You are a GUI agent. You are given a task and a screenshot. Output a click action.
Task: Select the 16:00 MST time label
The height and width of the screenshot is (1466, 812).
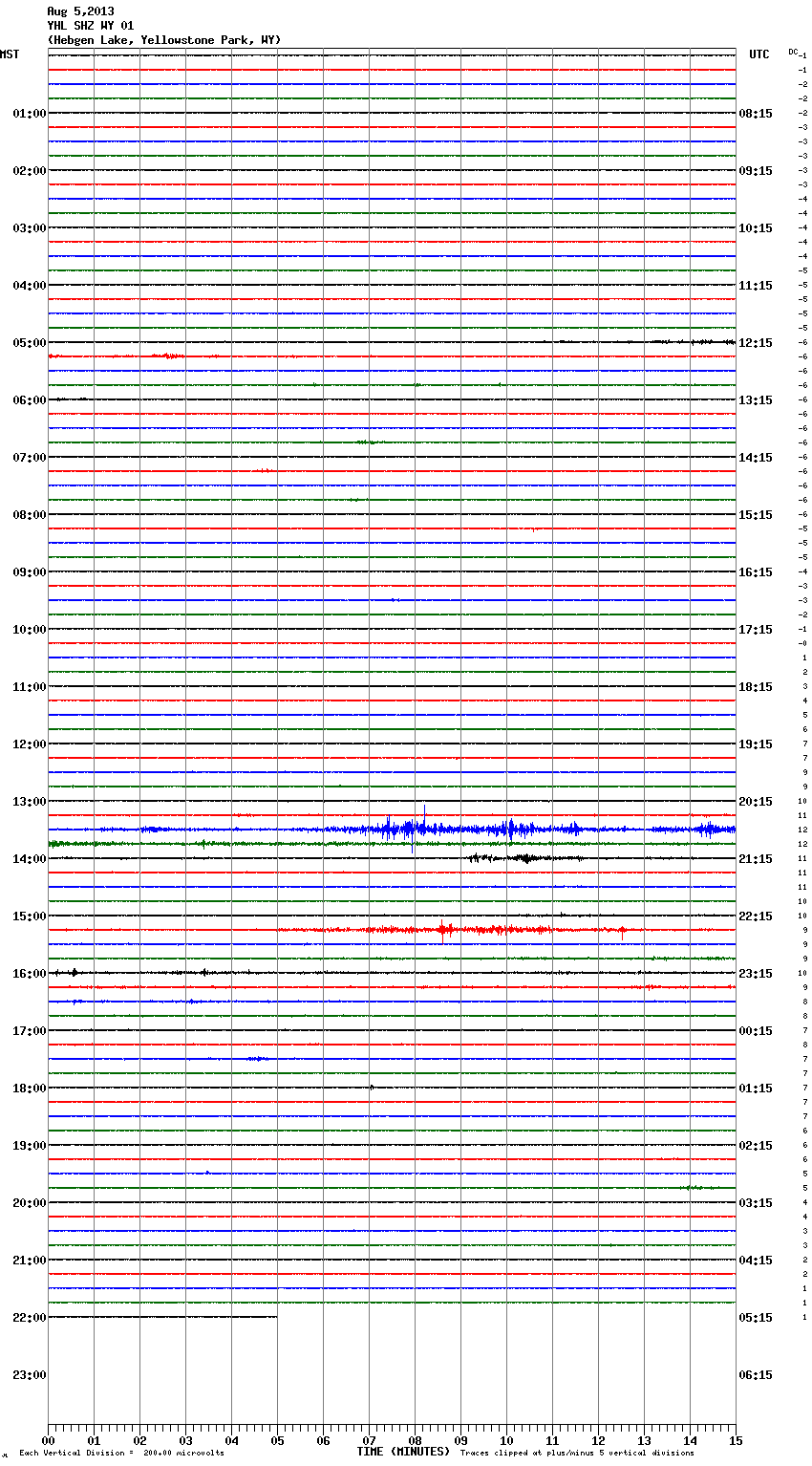[x=30, y=974]
